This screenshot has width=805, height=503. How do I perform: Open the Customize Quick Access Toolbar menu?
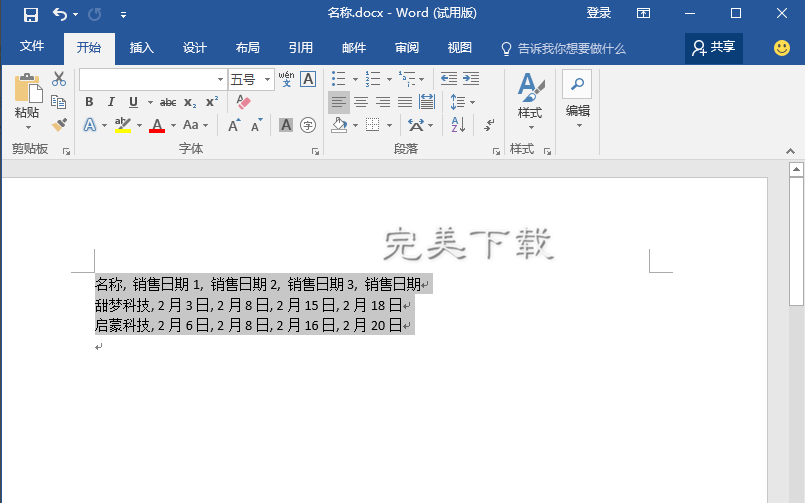point(123,15)
